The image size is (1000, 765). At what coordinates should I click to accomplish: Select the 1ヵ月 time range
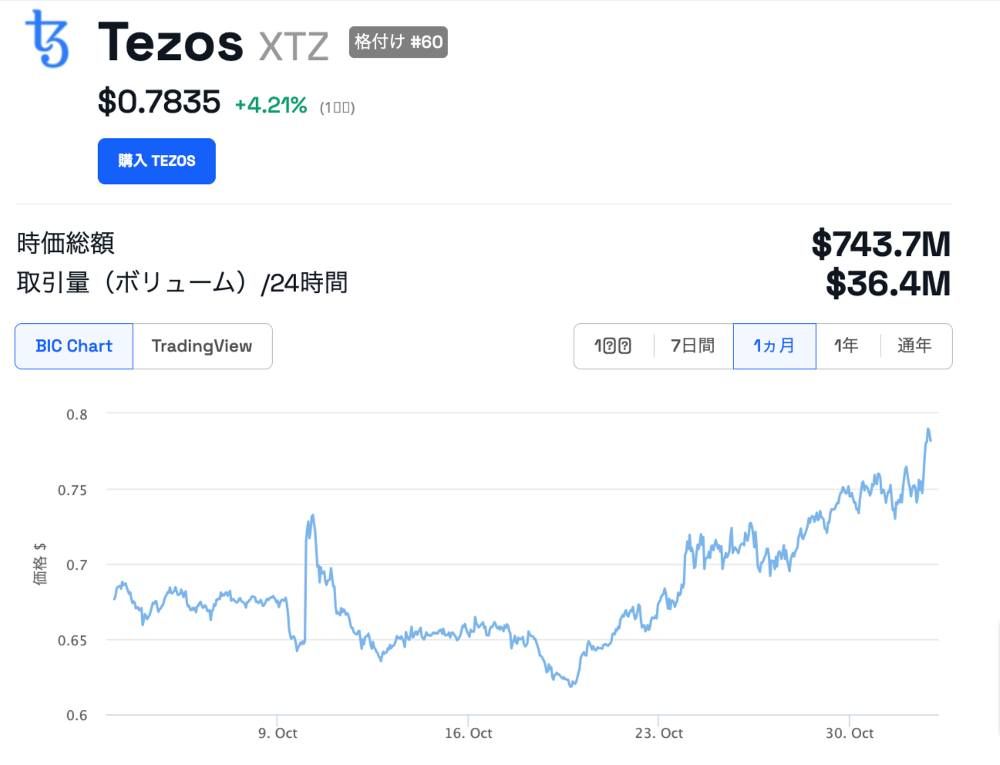click(774, 346)
